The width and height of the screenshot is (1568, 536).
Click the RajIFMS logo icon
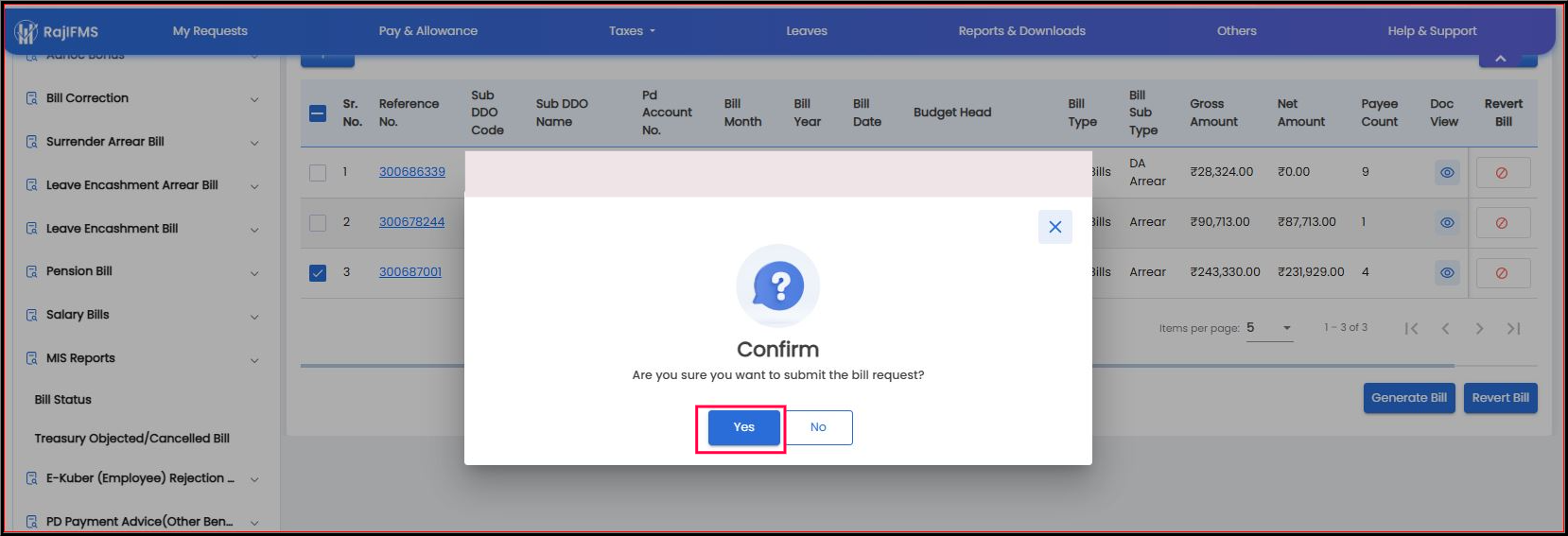pyautogui.click(x=26, y=32)
